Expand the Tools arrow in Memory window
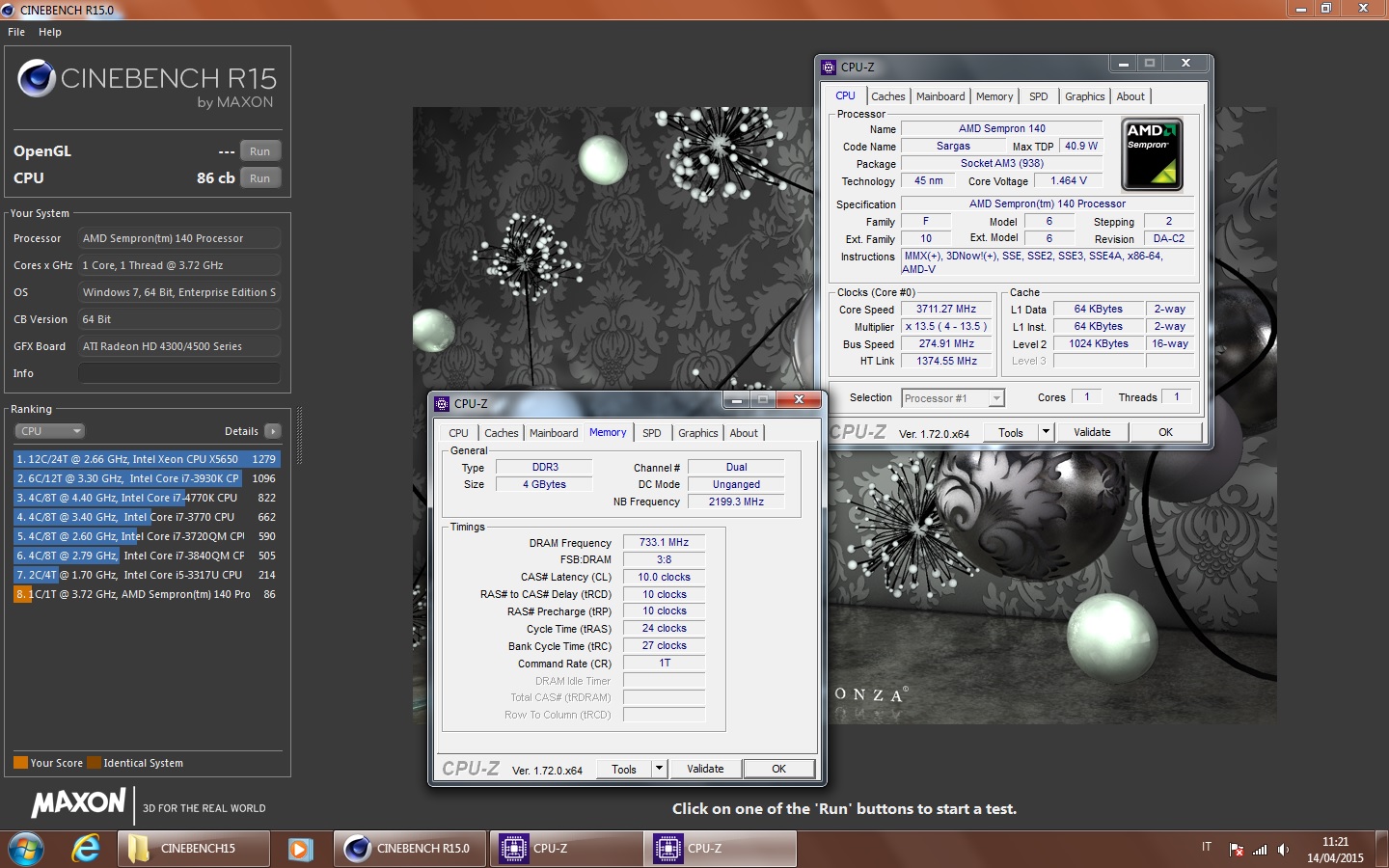 tap(660, 769)
